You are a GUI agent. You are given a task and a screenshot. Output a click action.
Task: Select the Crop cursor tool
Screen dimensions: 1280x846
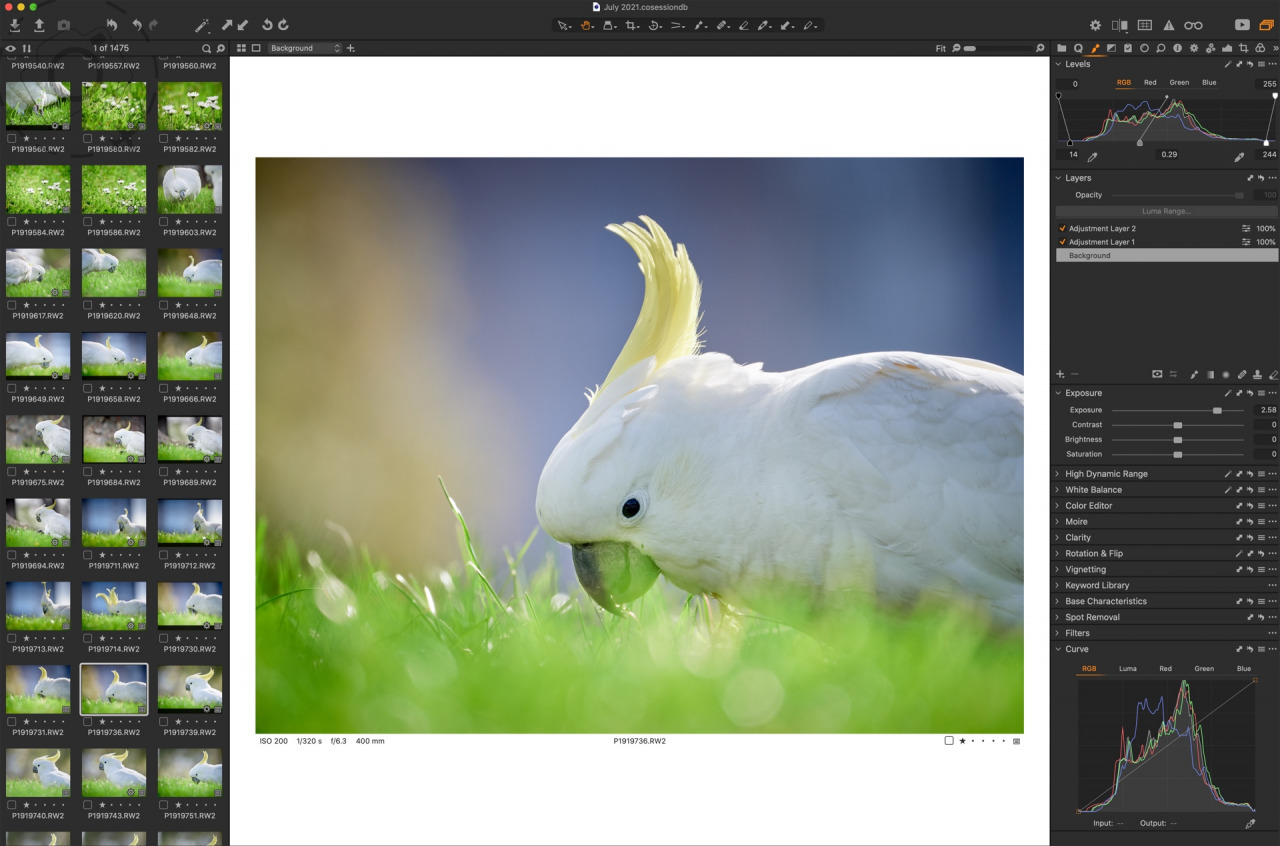click(x=632, y=25)
